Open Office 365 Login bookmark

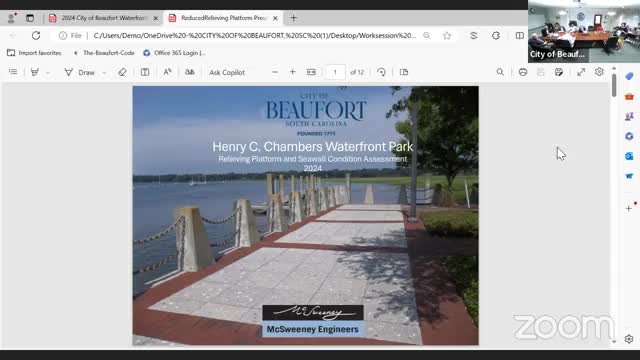[x=174, y=53]
